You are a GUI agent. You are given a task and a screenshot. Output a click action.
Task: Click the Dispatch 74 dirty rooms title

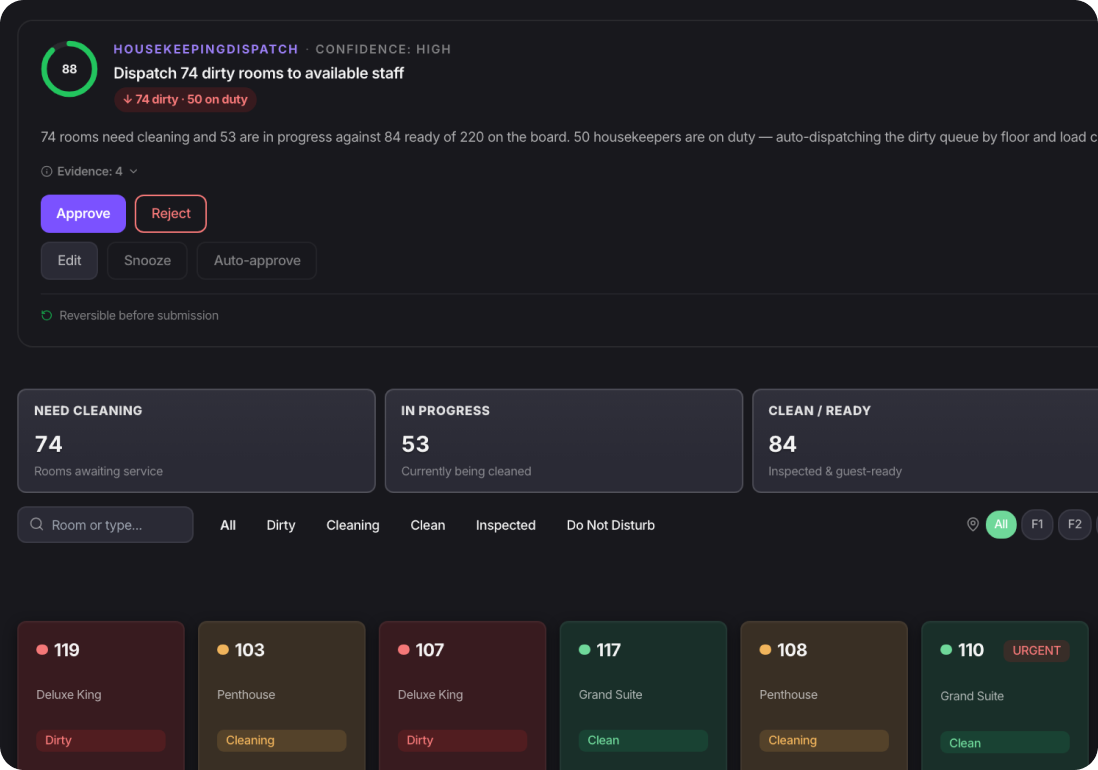click(258, 73)
